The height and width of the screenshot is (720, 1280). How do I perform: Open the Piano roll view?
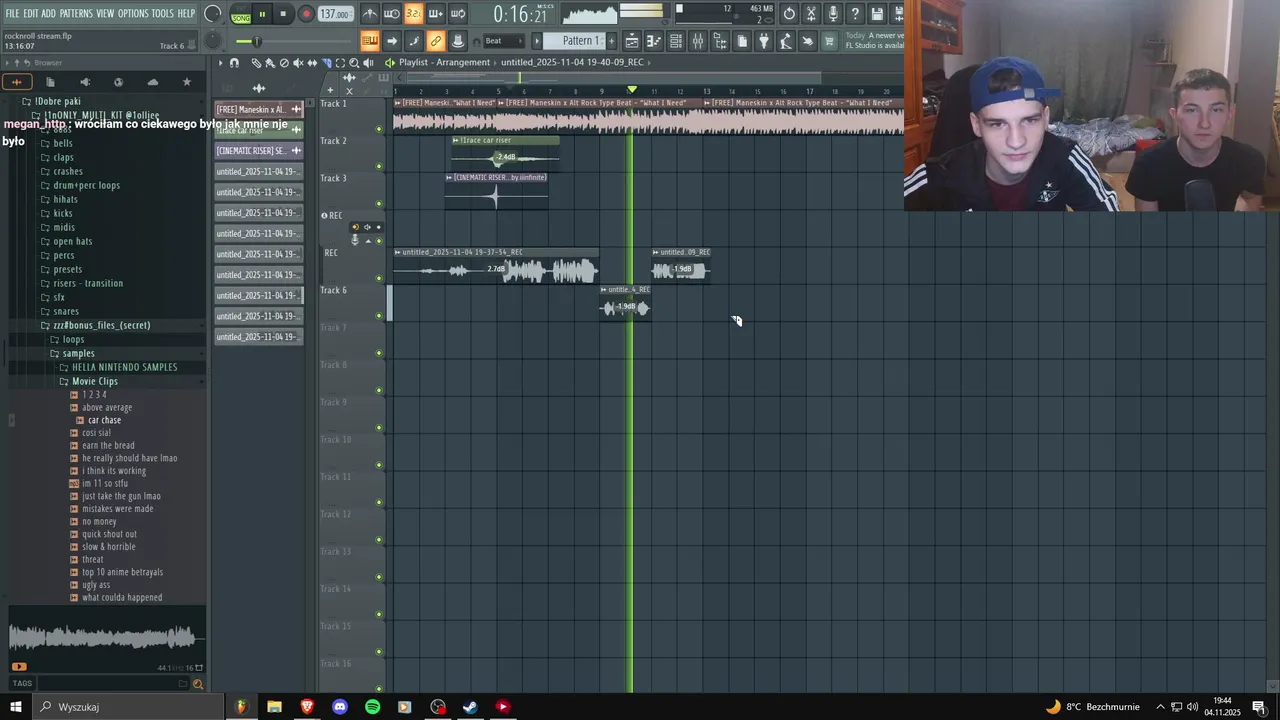(653, 41)
